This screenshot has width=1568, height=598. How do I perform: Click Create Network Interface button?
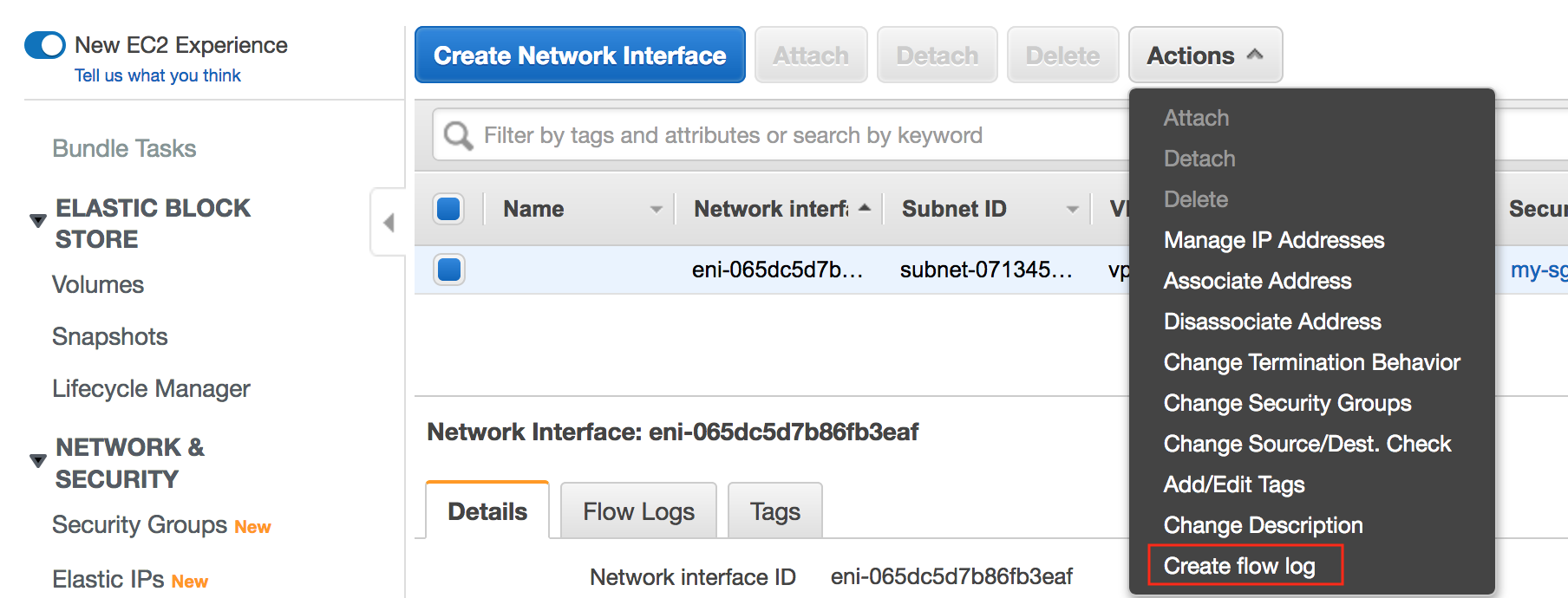[x=580, y=55]
